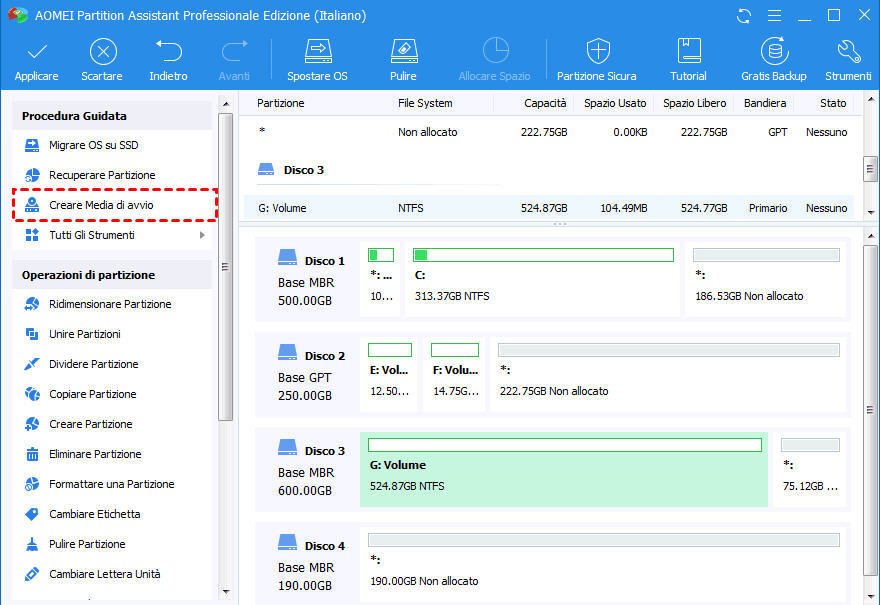Viewport: 880px width, 605px height.
Task: Select Disco 1 Base MBR disk label
Action: 310,280
